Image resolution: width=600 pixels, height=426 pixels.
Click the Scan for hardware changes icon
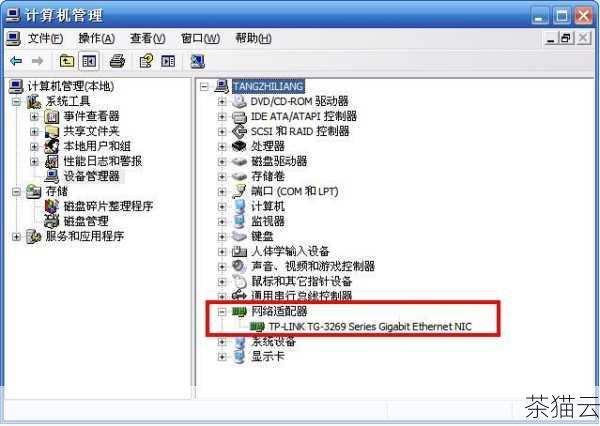pyautogui.click(x=197, y=61)
